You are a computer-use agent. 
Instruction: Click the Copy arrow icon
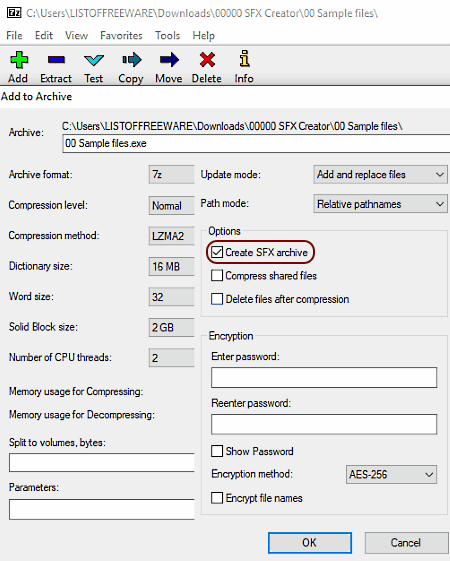pos(131,59)
